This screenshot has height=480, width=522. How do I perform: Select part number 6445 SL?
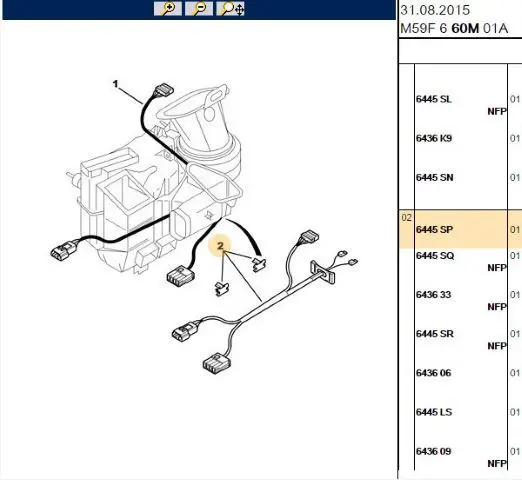434,99
